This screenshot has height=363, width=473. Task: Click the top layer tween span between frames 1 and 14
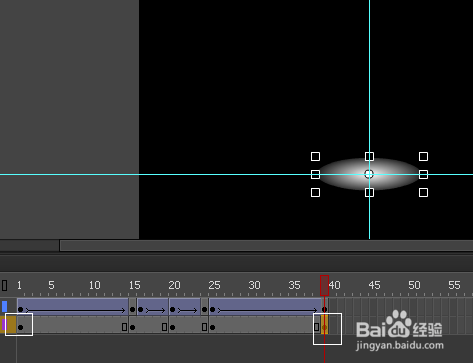point(73,306)
